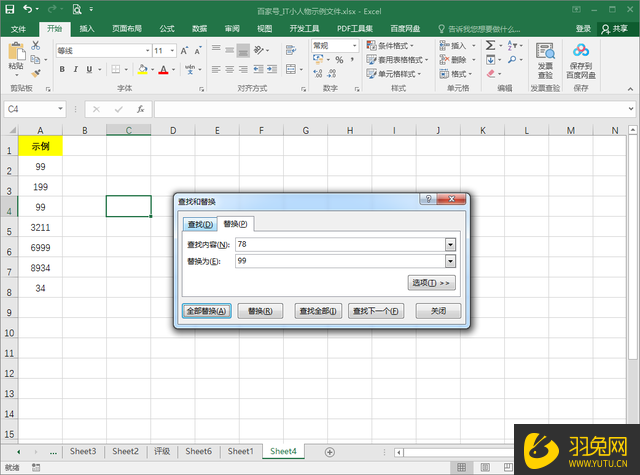The height and width of the screenshot is (475, 640).
Task: Click the Merge and Center icon
Action: click(x=291, y=69)
